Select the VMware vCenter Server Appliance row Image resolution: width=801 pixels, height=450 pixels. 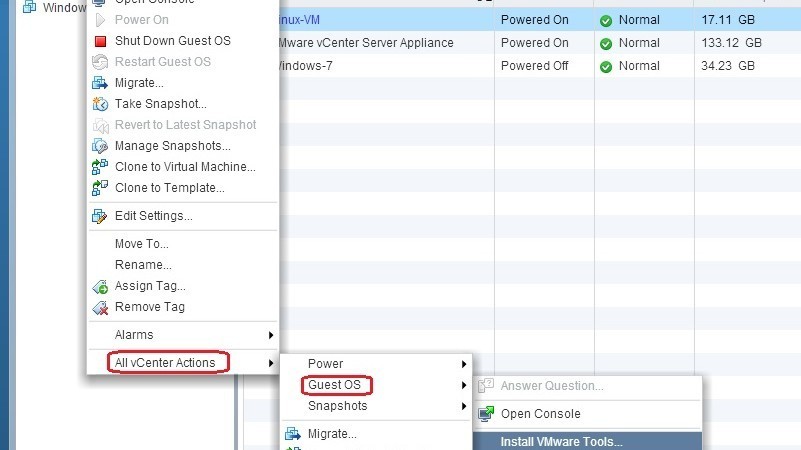pyautogui.click(x=366, y=43)
